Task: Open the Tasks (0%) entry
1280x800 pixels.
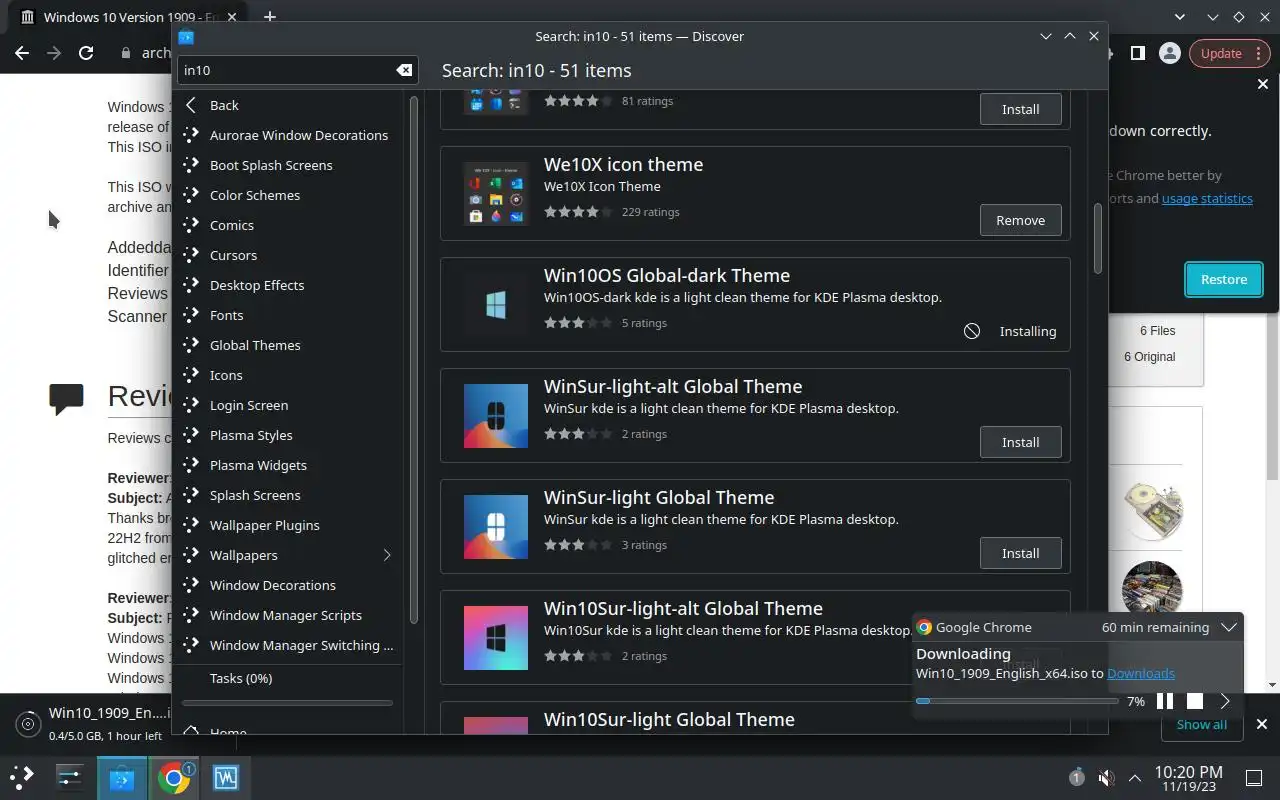Action: (288, 678)
